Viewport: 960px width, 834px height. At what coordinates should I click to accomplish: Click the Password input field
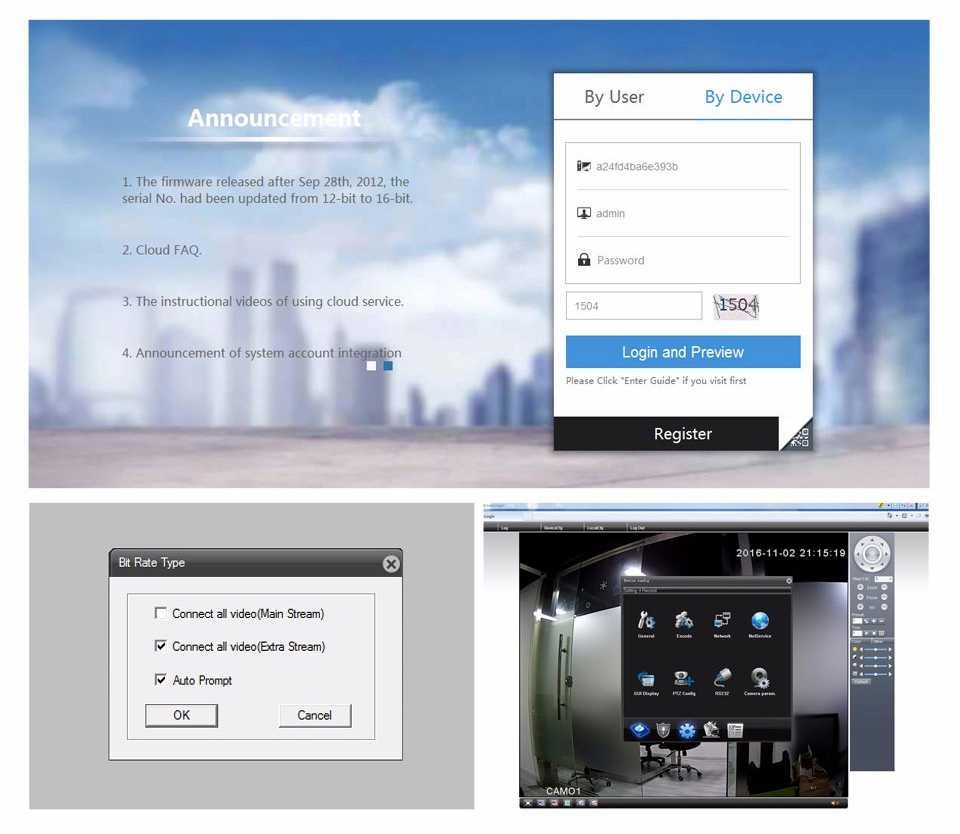[x=682, y=260]
